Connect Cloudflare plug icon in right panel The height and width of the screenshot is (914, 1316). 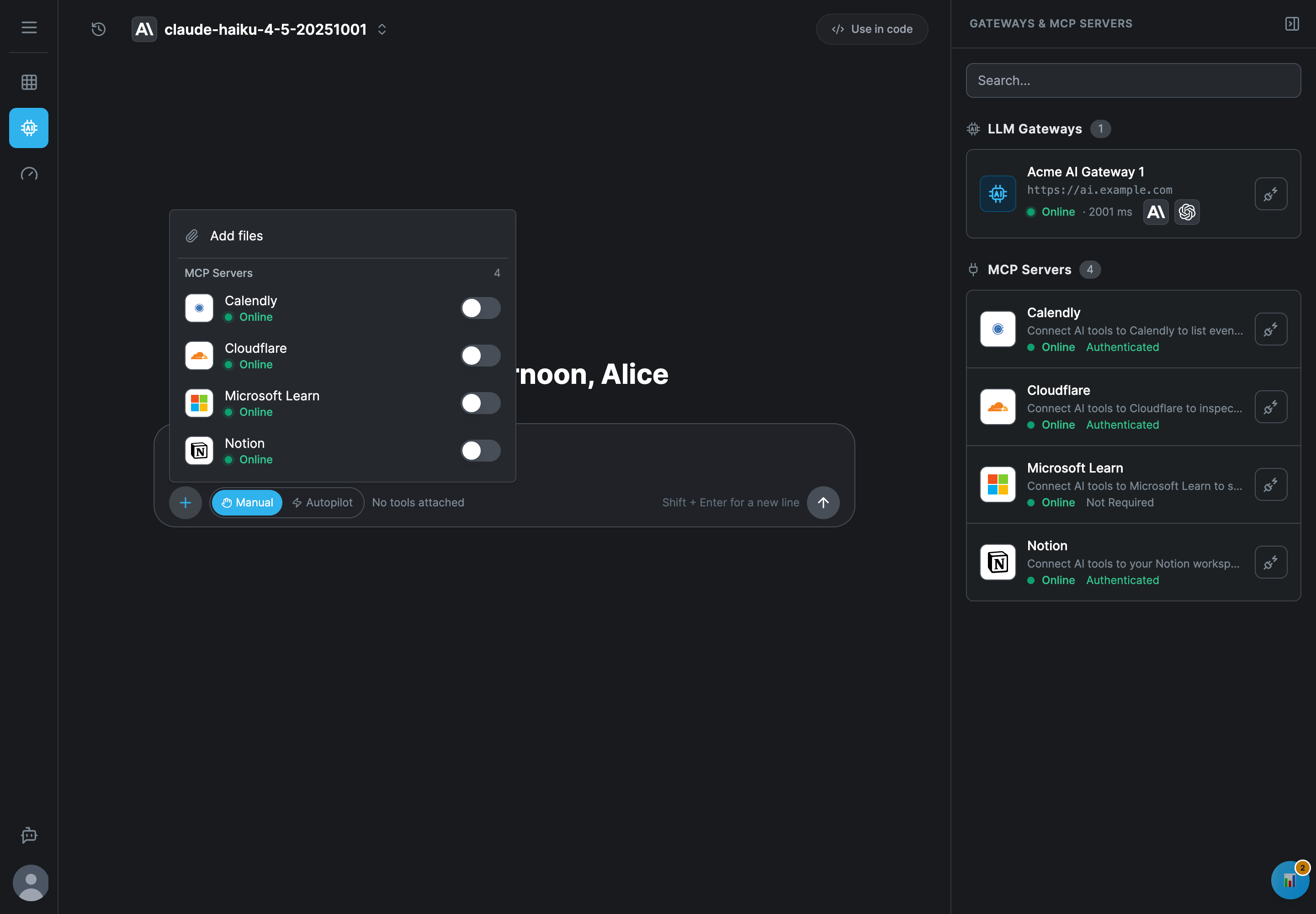pos(1271,407)
